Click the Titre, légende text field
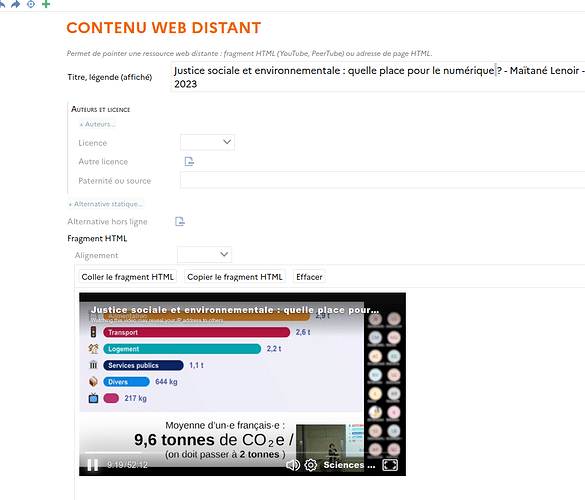Screen dimensions: 585x500 click(x=378, y=77)
